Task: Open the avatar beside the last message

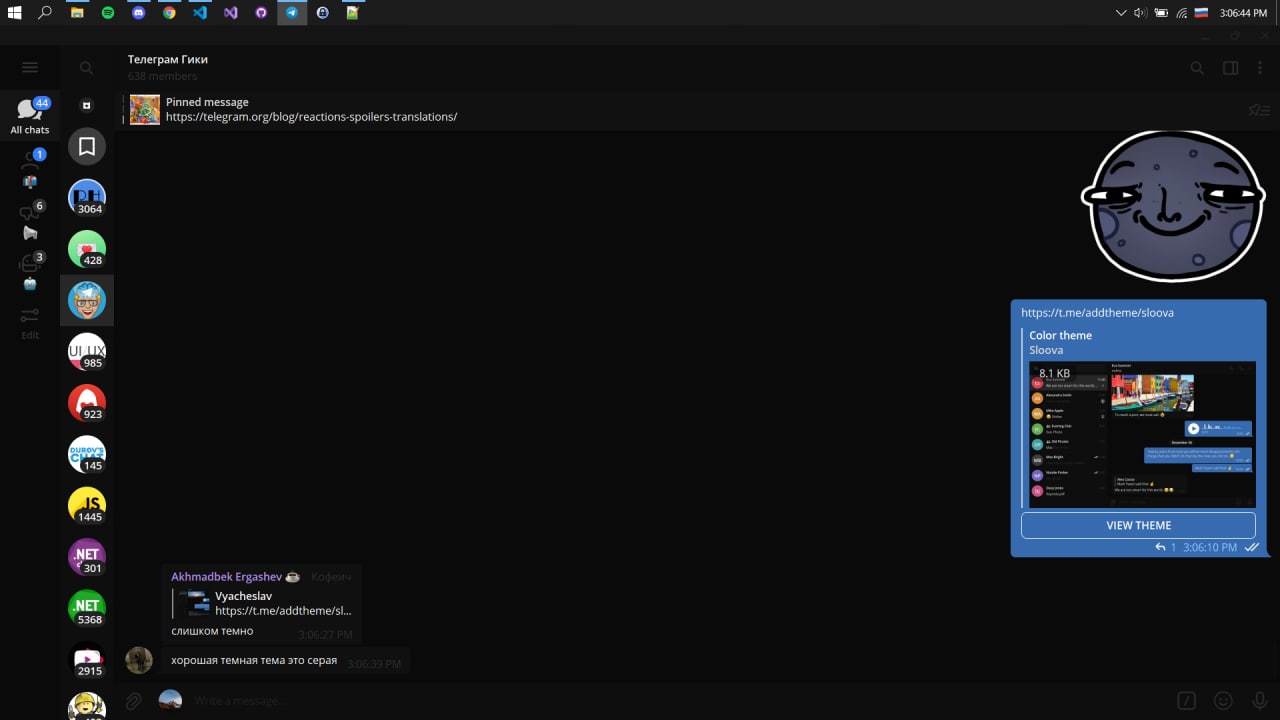Action: [x=139, y=660]
